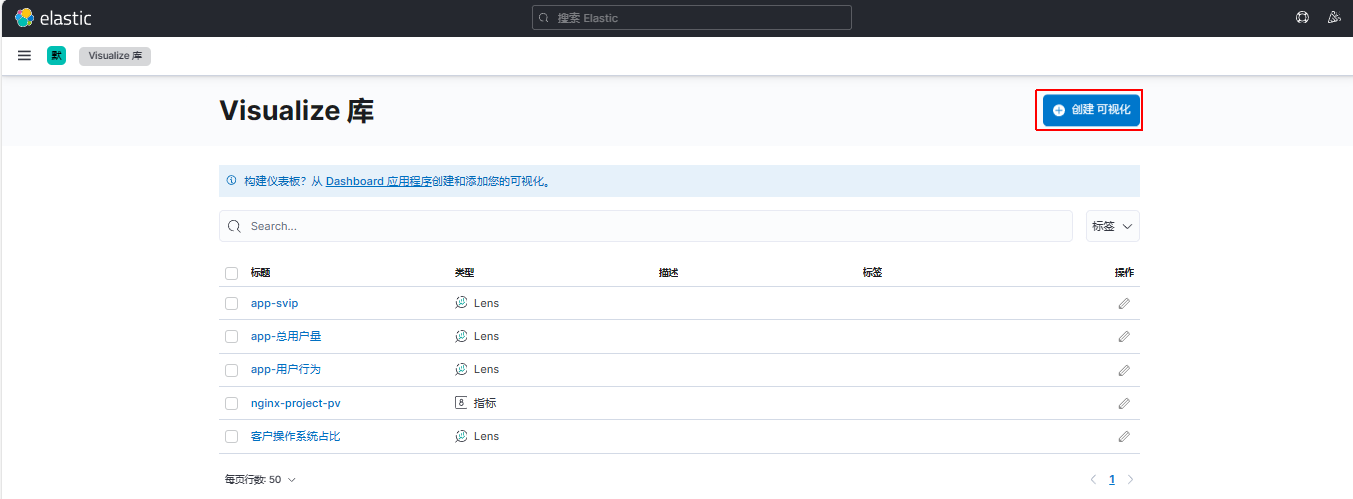Open the Dashboard 应用程序 link

coord(378,182)
